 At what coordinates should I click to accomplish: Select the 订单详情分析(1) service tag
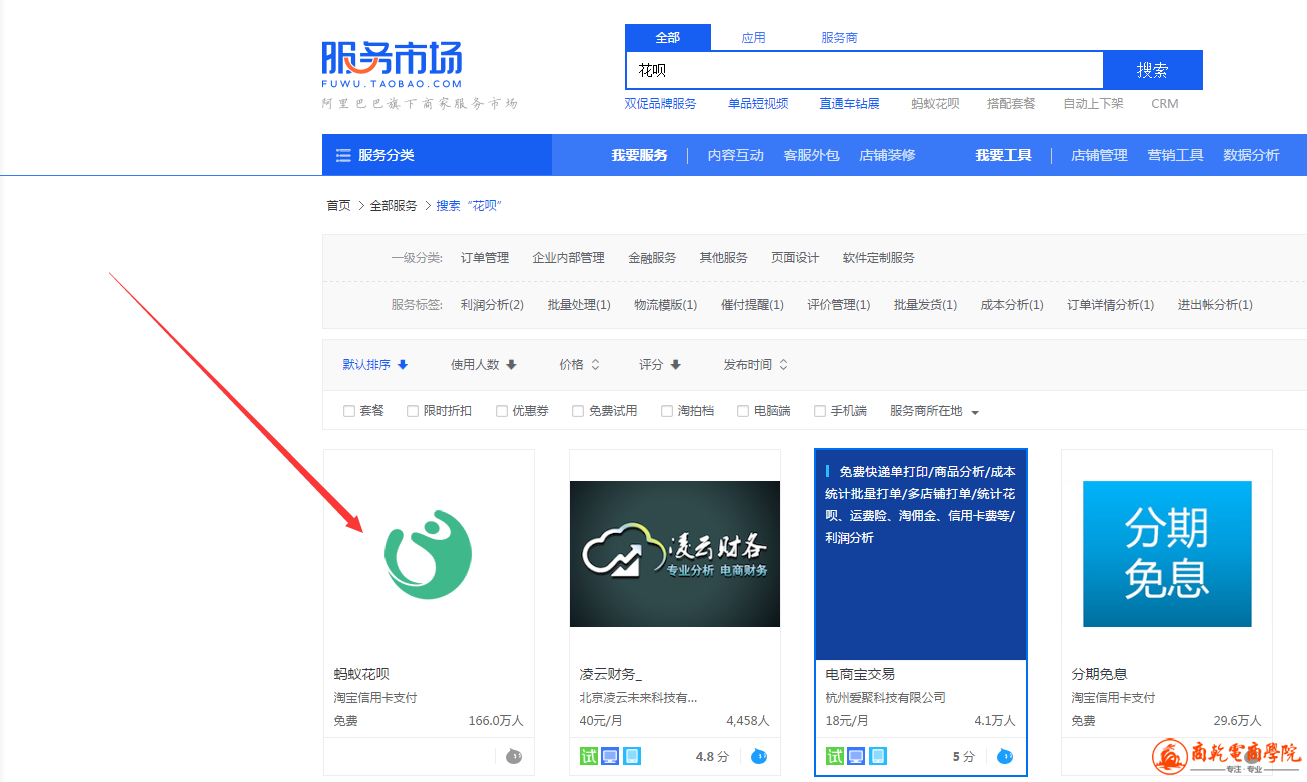coord(1111,304)
